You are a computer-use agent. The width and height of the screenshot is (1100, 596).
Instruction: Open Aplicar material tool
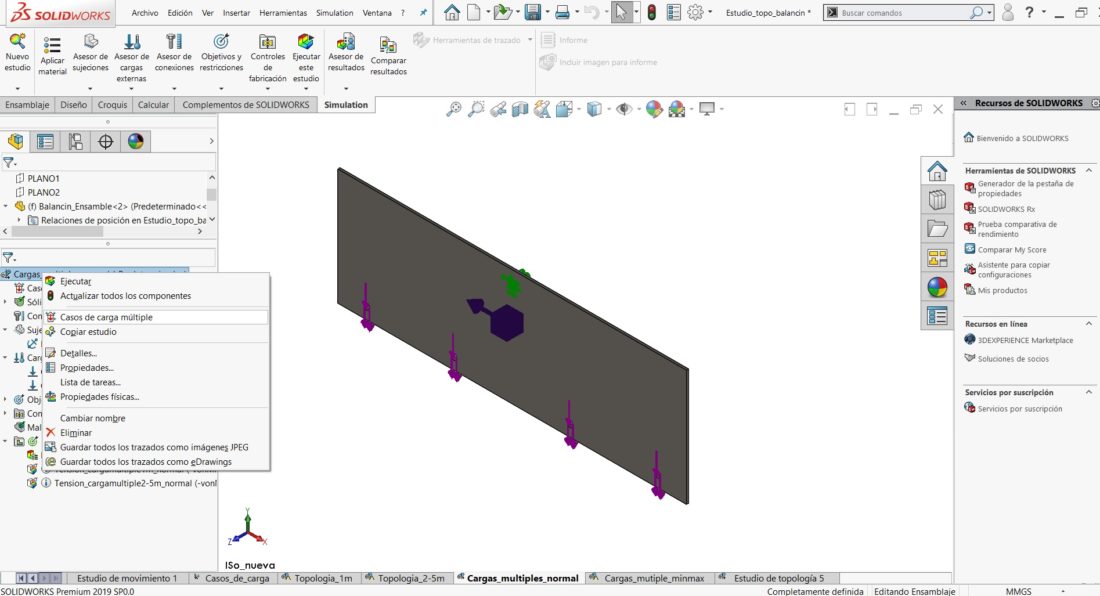[x=52, y=46]
